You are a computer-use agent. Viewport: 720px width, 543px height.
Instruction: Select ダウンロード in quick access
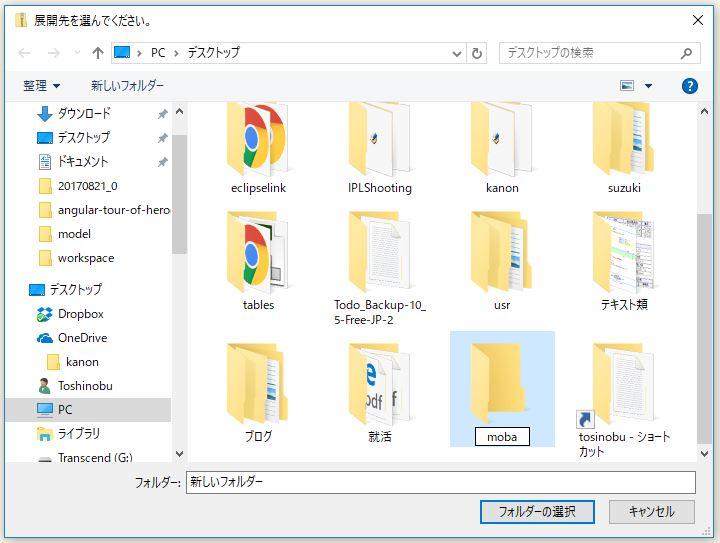click(x=85, y=113)
